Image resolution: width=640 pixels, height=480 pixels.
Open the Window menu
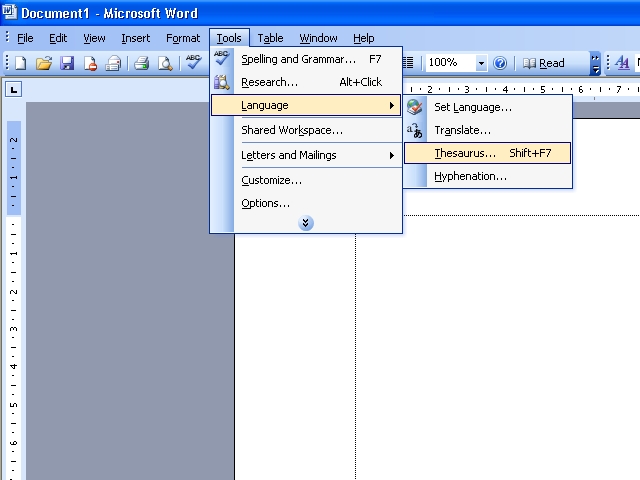tap(318, 38)
